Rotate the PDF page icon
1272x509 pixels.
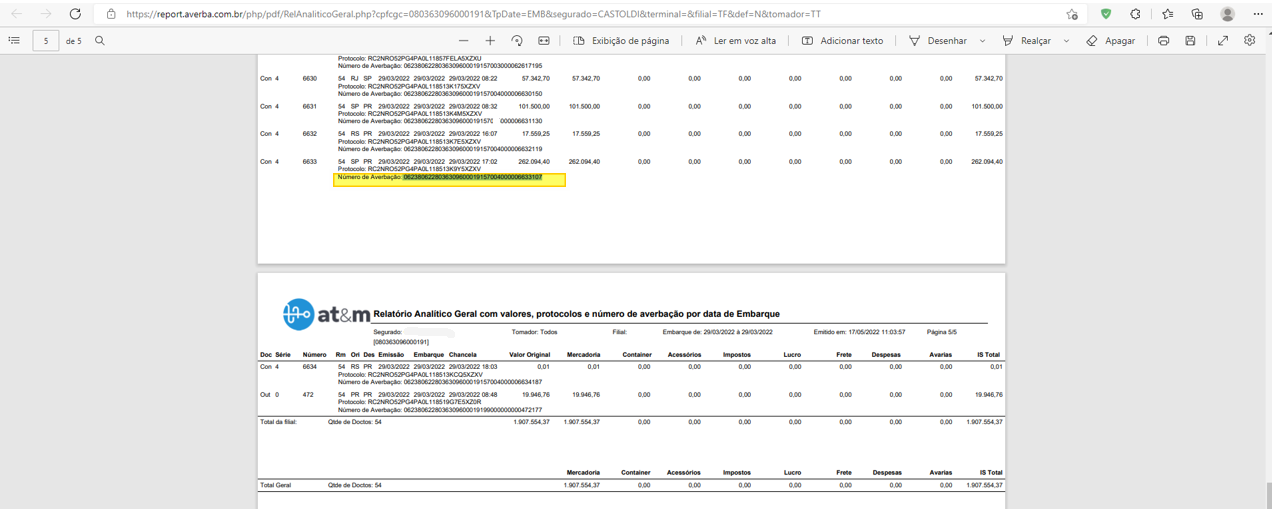tap(517, 41)
